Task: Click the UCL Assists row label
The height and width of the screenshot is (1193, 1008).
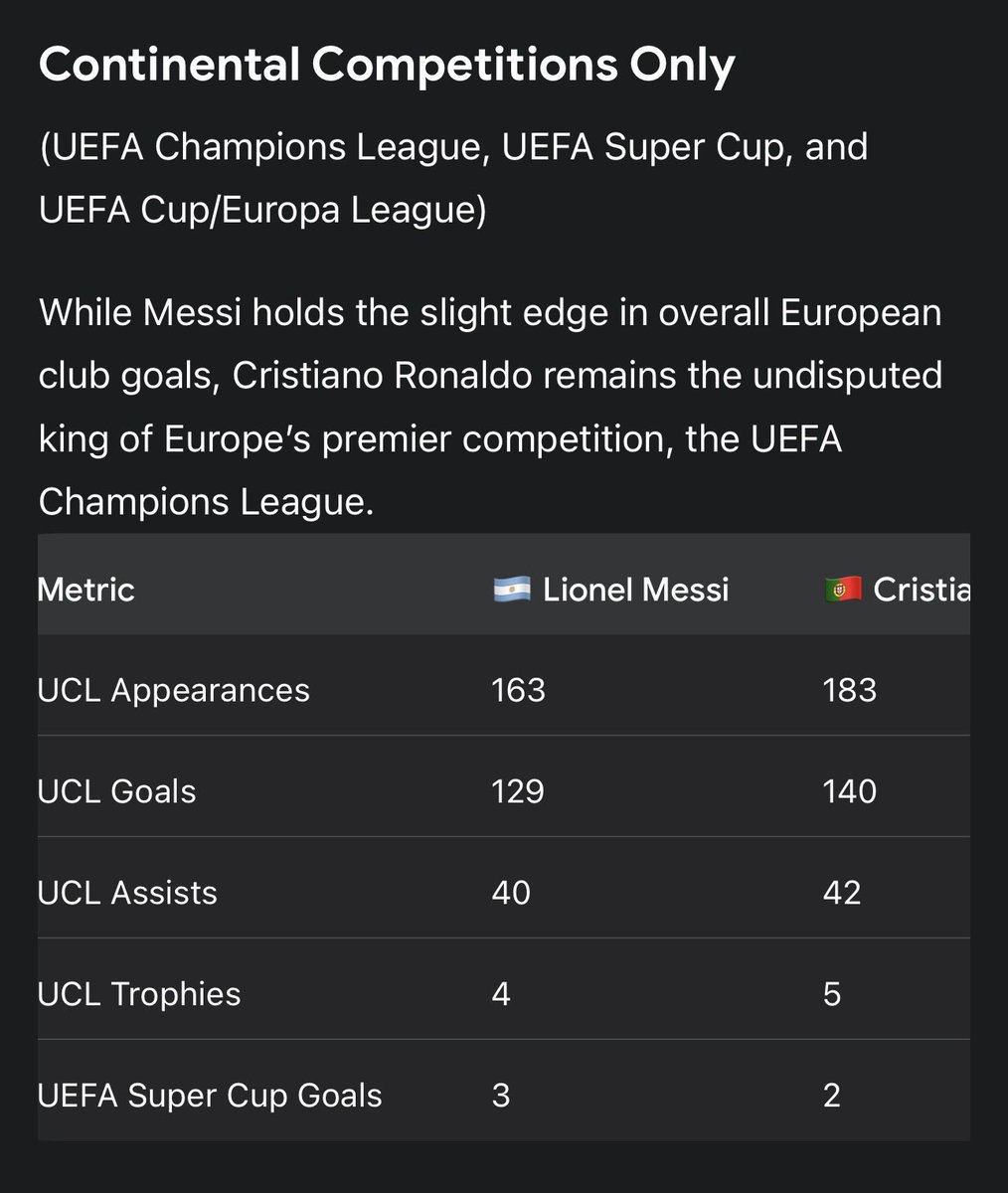Action: point(127,893)
